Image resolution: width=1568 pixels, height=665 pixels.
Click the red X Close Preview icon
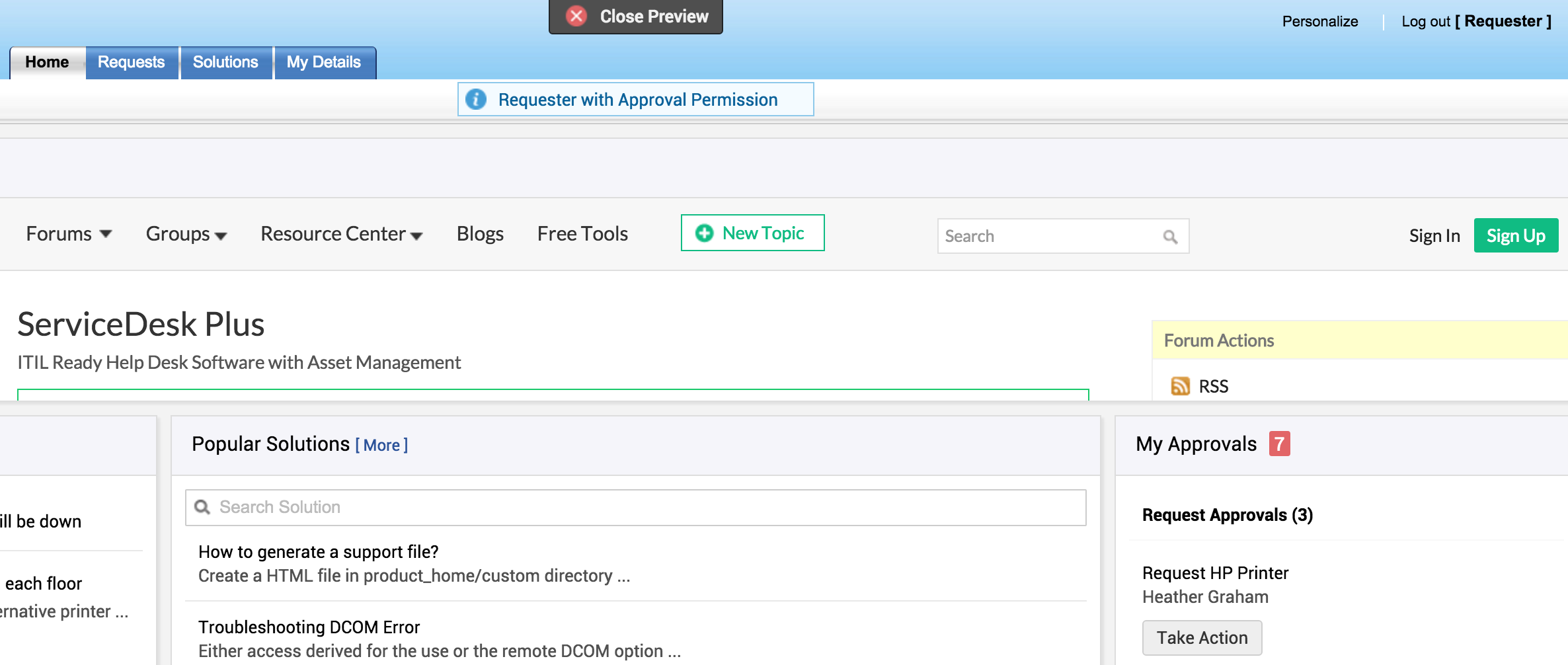[576, 16]
